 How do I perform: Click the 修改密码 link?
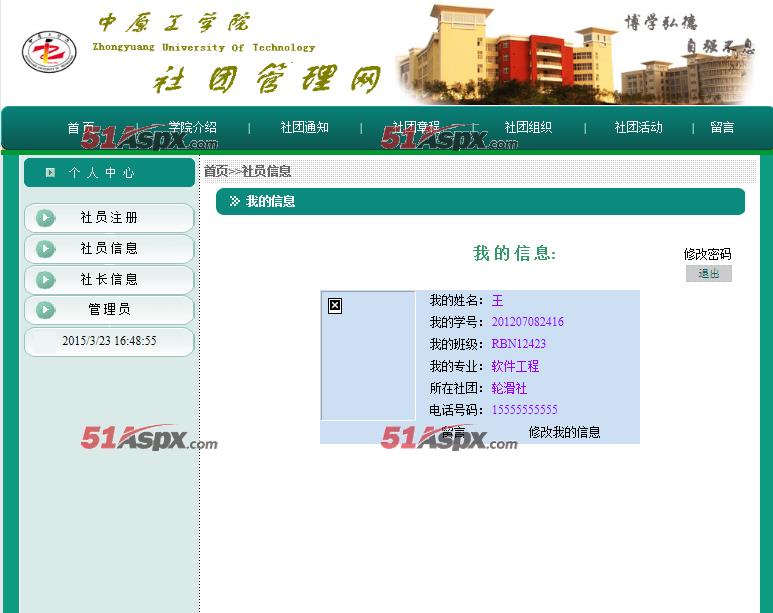click(x=707, y=254)
